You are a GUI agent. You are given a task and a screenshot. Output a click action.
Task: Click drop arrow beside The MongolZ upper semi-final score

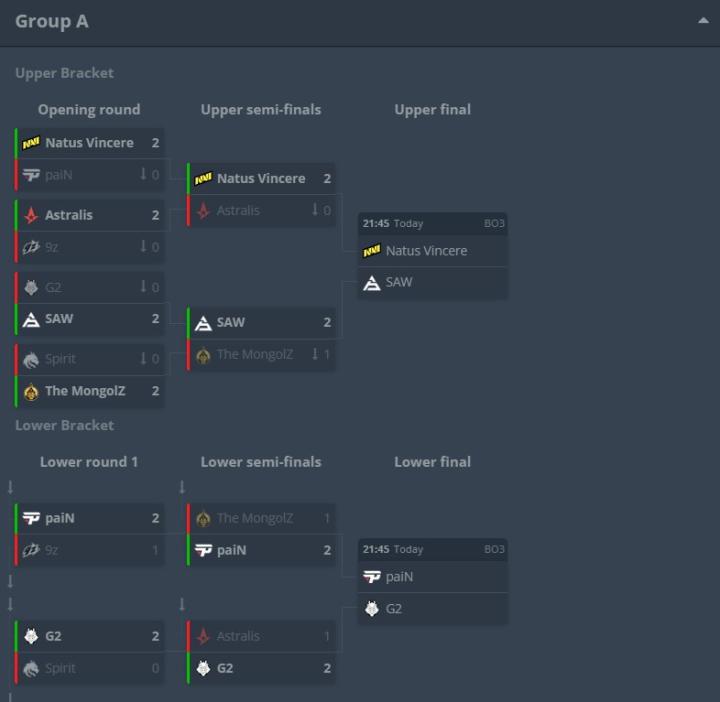(315, 354)
